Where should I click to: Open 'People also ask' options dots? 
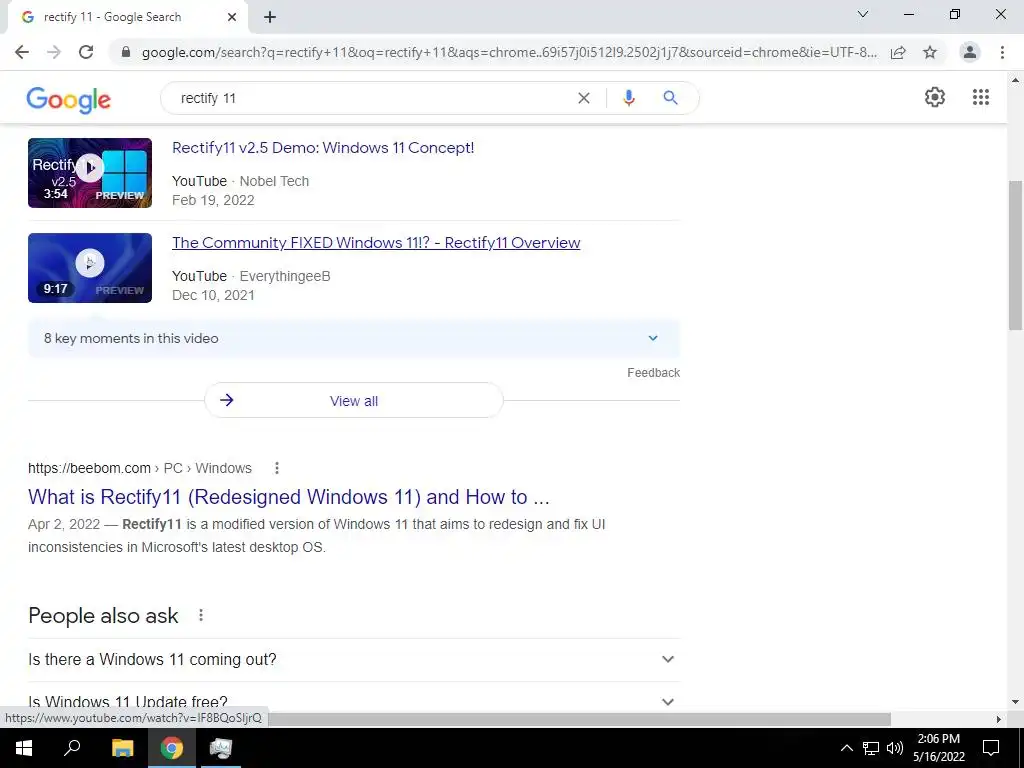[x=201, y=615]
